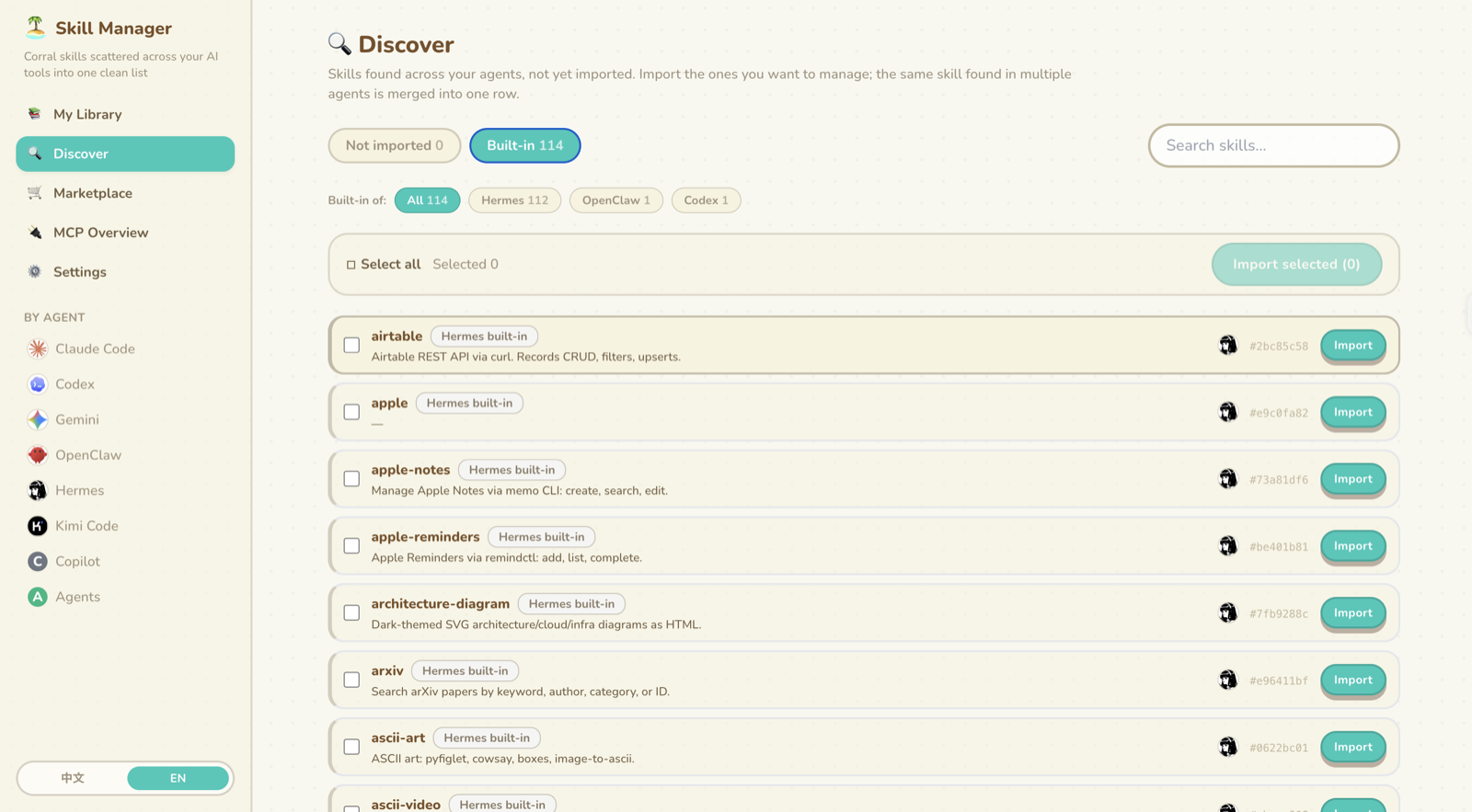The height and width of the screenshot is (812, 1472).
Task: Filter built-in skills by OpenClaw 1
Action: [616, 200]
